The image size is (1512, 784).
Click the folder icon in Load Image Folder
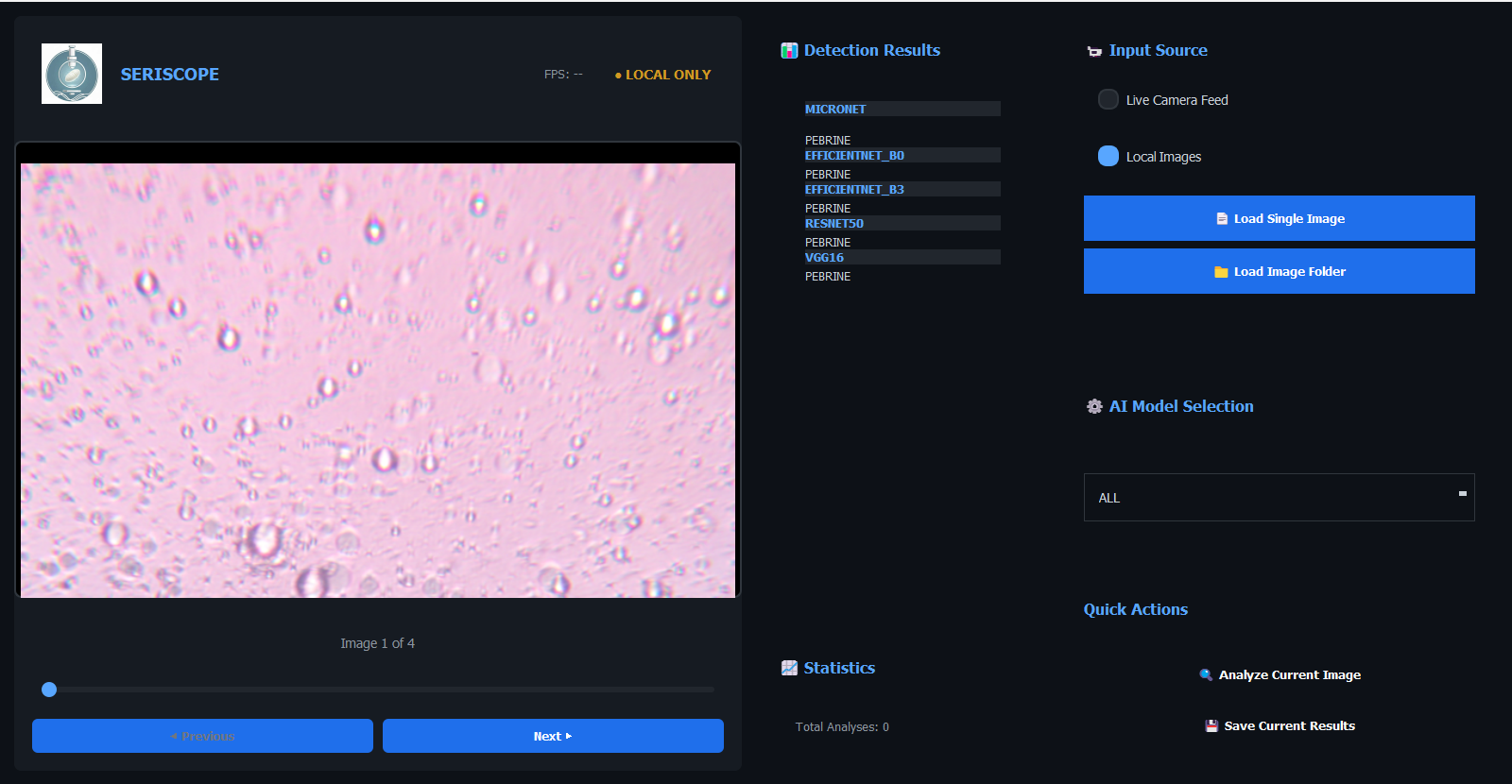tap(1221, 272)
